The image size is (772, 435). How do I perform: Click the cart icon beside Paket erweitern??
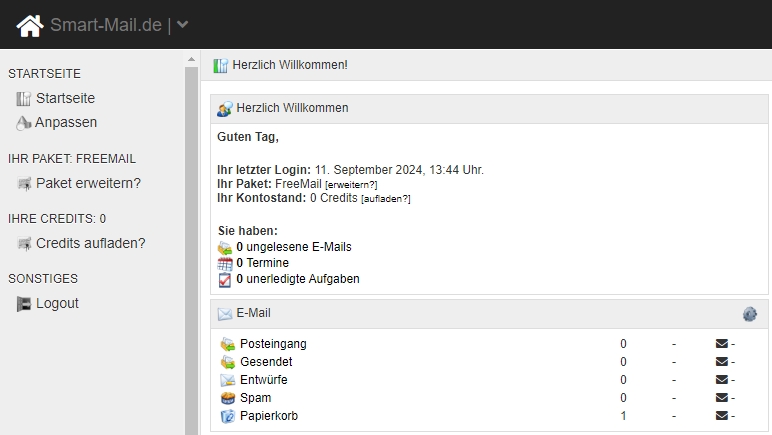(x=24, y=184)
